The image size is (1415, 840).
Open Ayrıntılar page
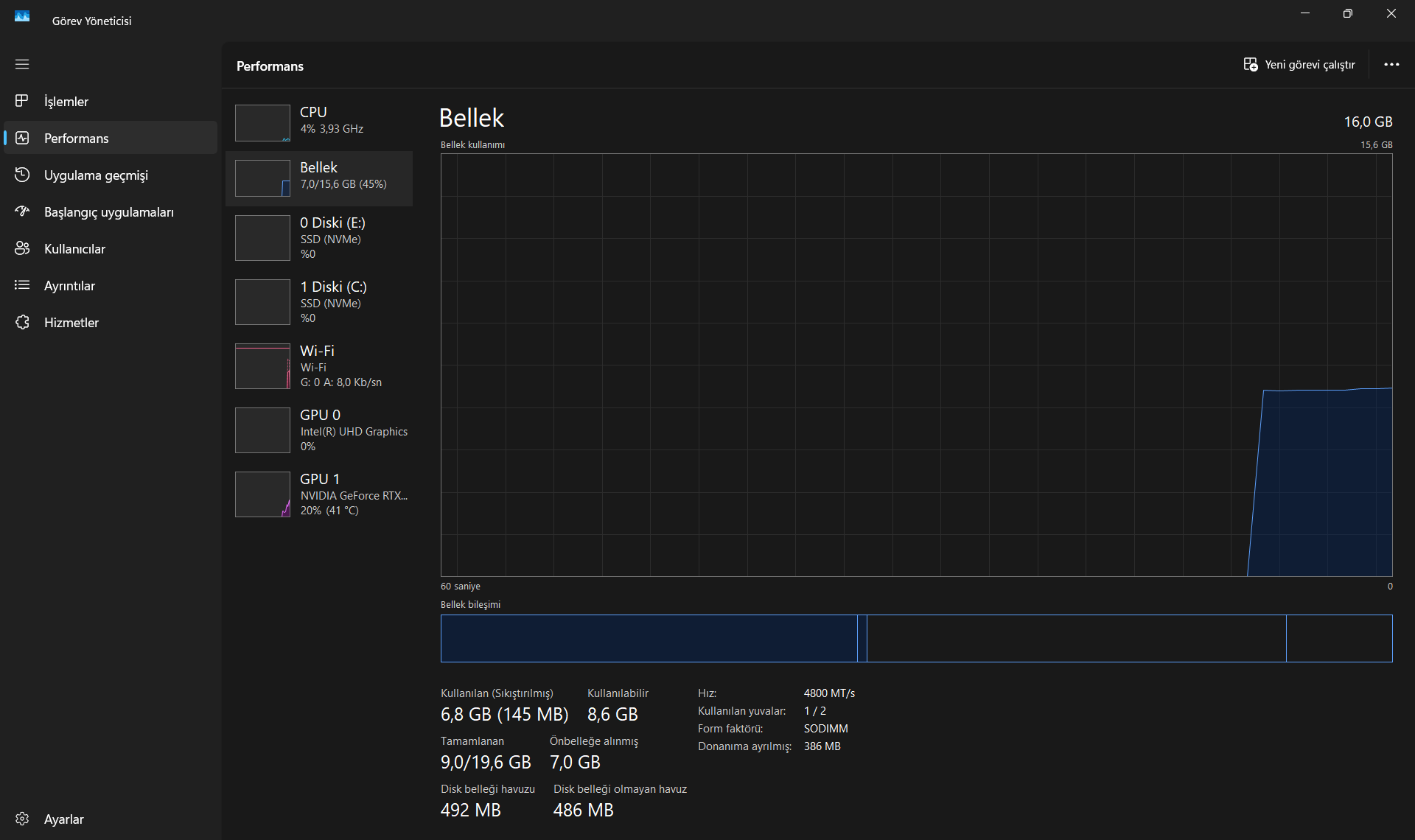click(x=111, y=285)
